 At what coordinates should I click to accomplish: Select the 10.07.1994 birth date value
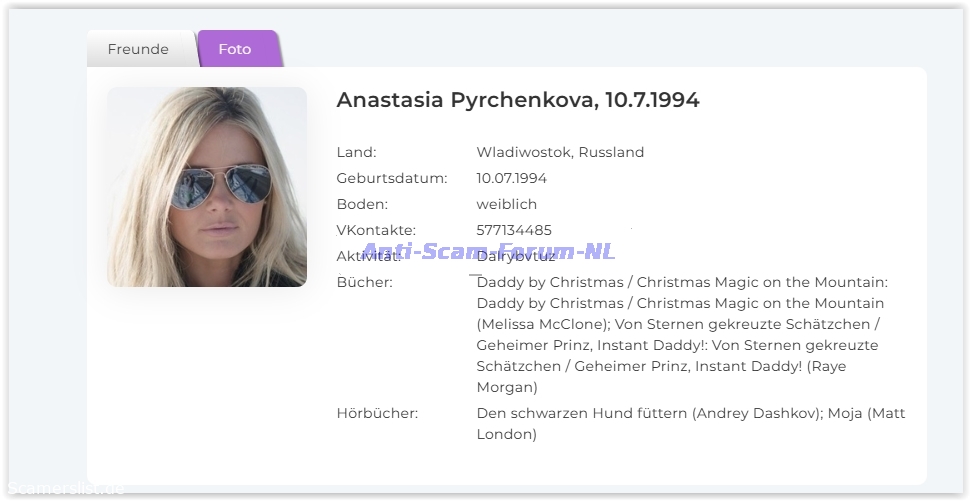pyautogui.click(x=511, y=178)
